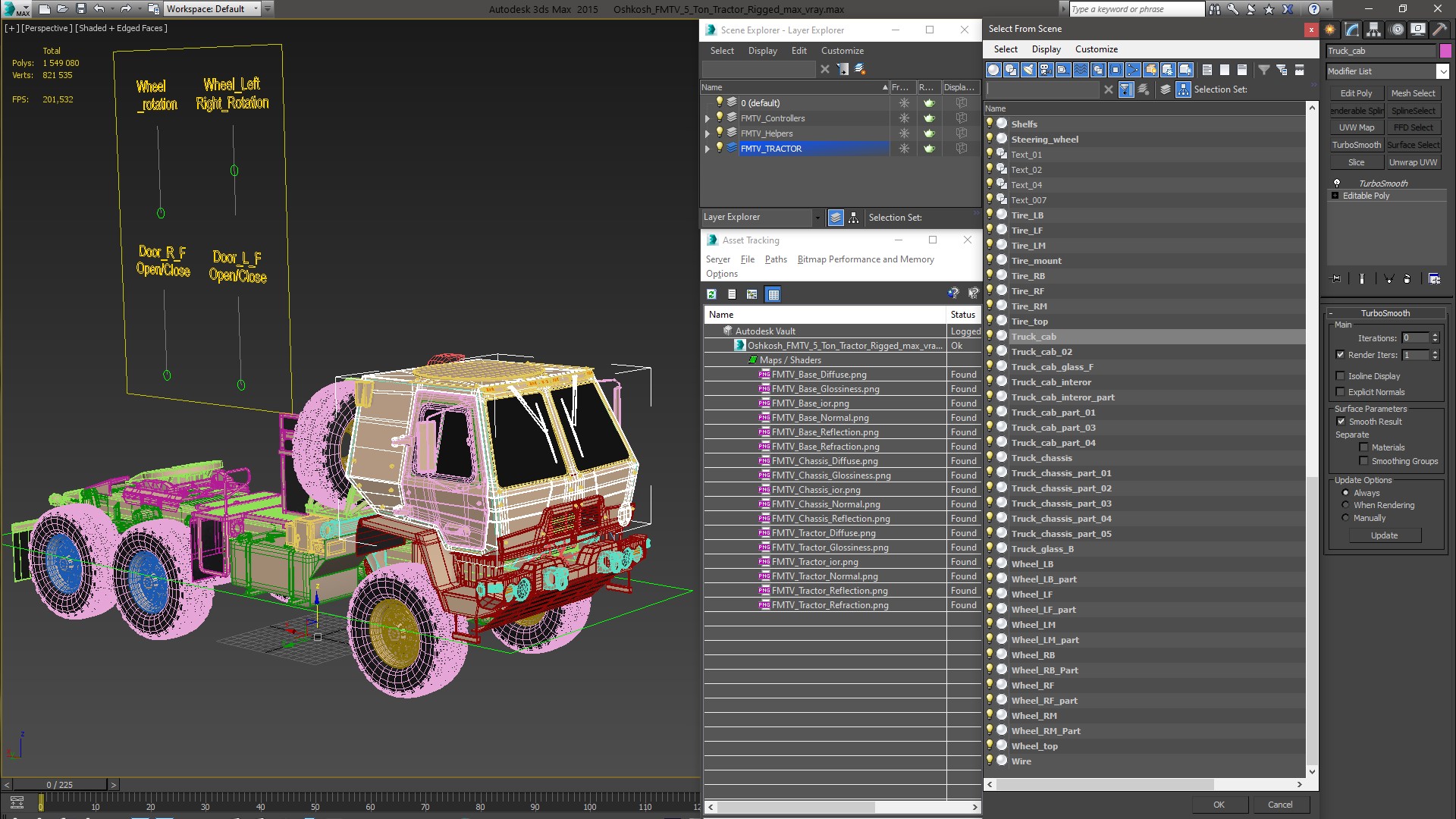Toggle the Smooth Result checkbox
Screen dimensions: 1456x819
click(1340, 422)
